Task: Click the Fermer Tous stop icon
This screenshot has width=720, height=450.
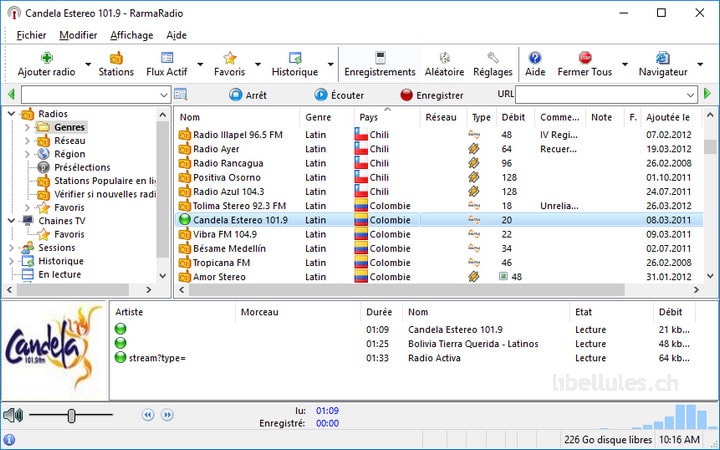Action: [585, 58]
